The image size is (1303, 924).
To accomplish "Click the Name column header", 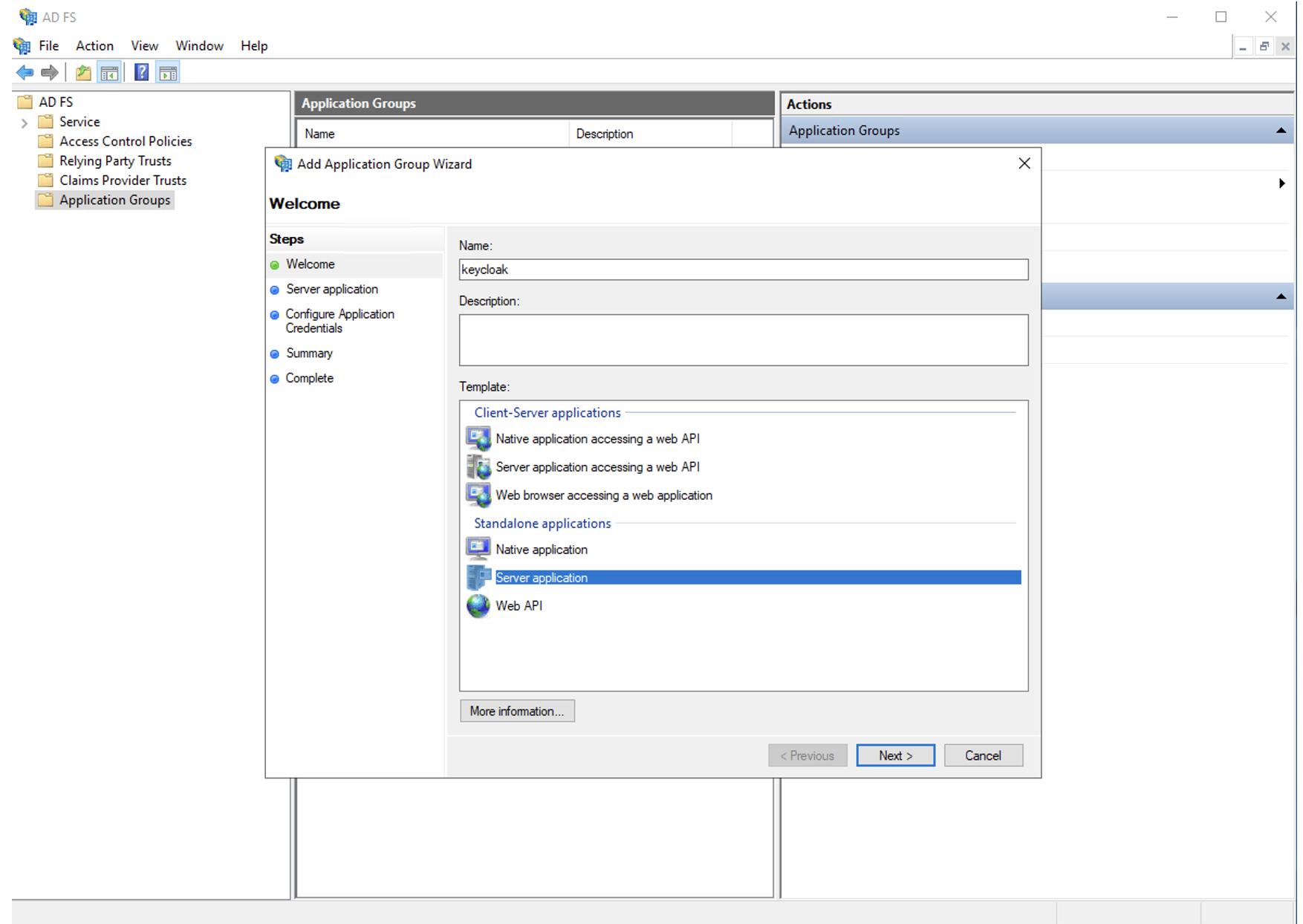I will tap(433, 134).
